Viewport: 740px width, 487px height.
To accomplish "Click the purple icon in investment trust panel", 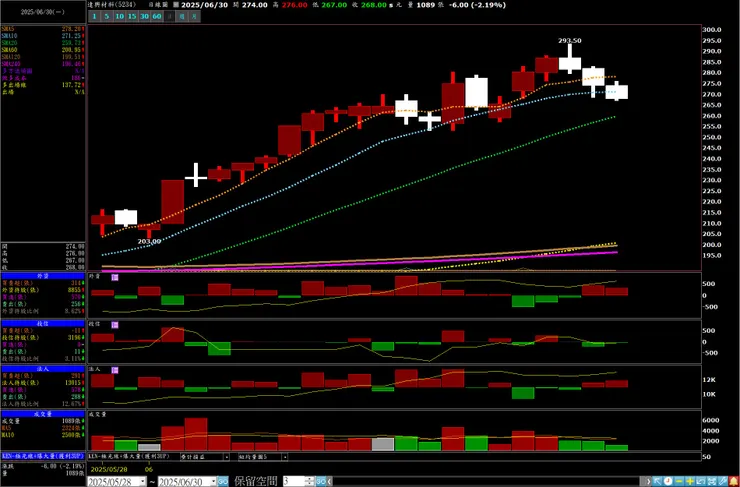I will 115,325.
